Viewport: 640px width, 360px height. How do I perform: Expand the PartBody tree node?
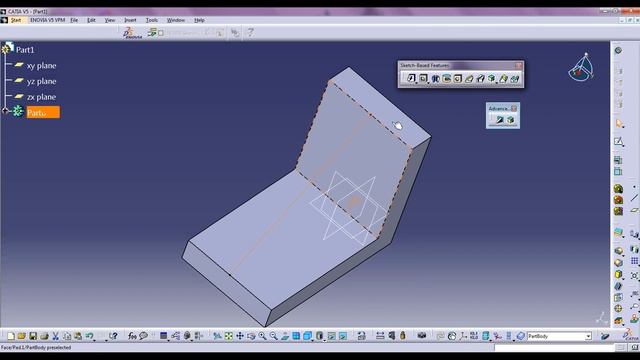[5, 111]
